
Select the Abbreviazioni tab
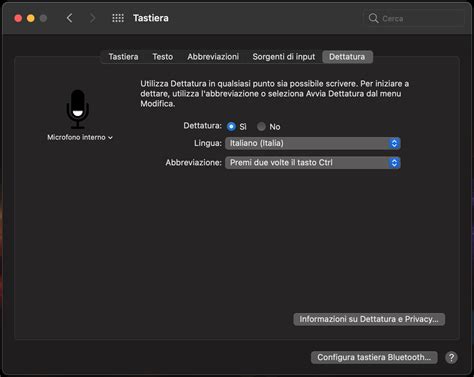pos(213,57)
